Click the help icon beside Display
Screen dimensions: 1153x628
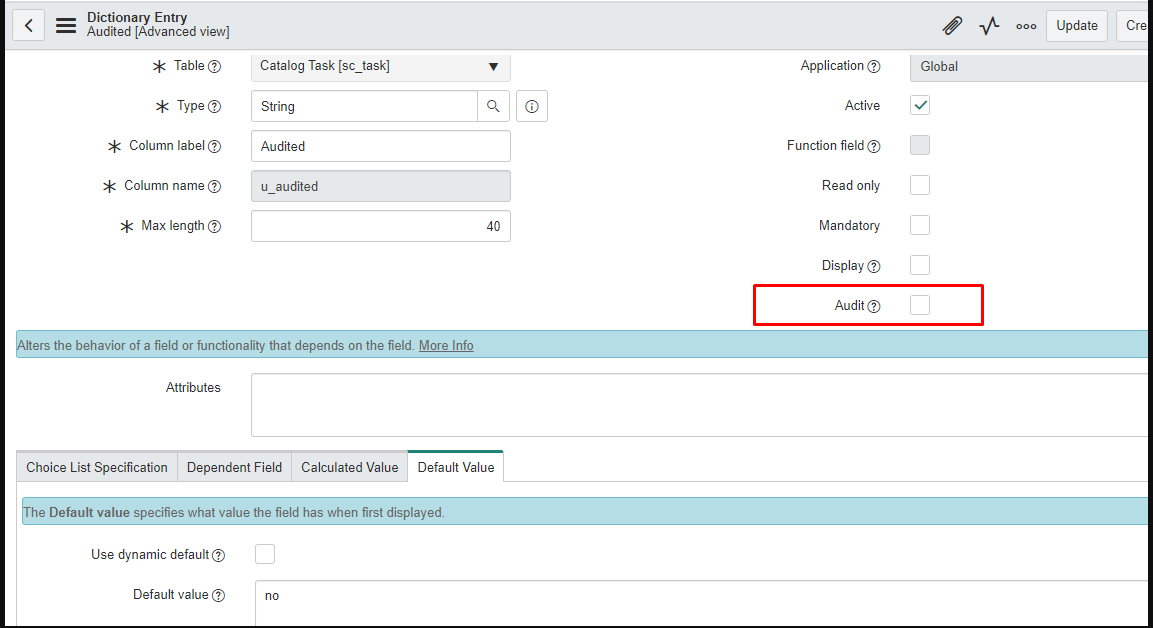click(874, 266)
